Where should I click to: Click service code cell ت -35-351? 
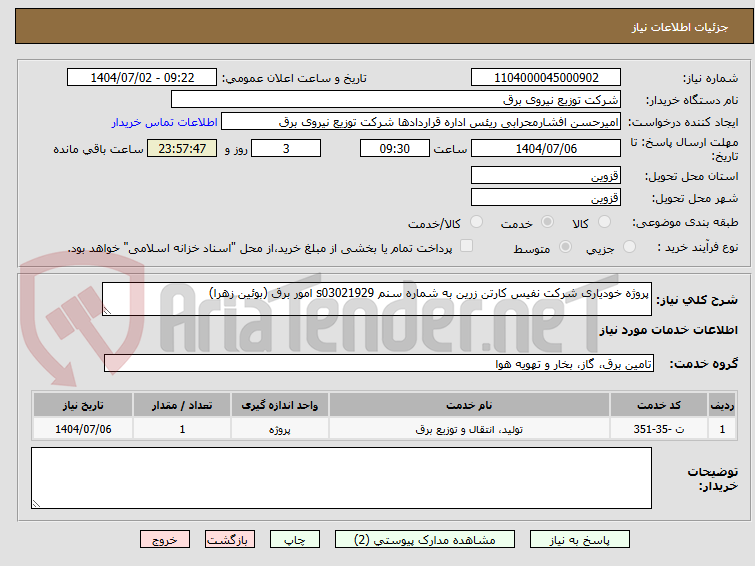pyautogui.click(x=659, y=429)
